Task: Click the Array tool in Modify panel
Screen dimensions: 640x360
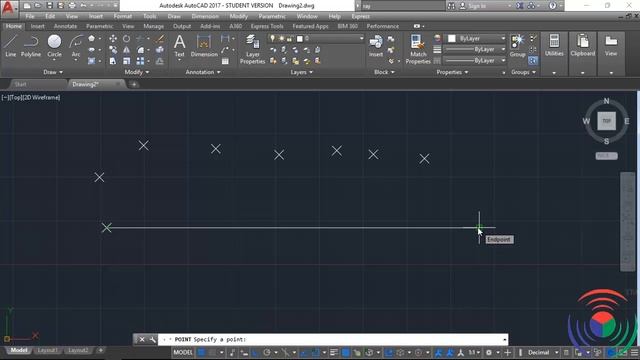Action: click(140, 61)
